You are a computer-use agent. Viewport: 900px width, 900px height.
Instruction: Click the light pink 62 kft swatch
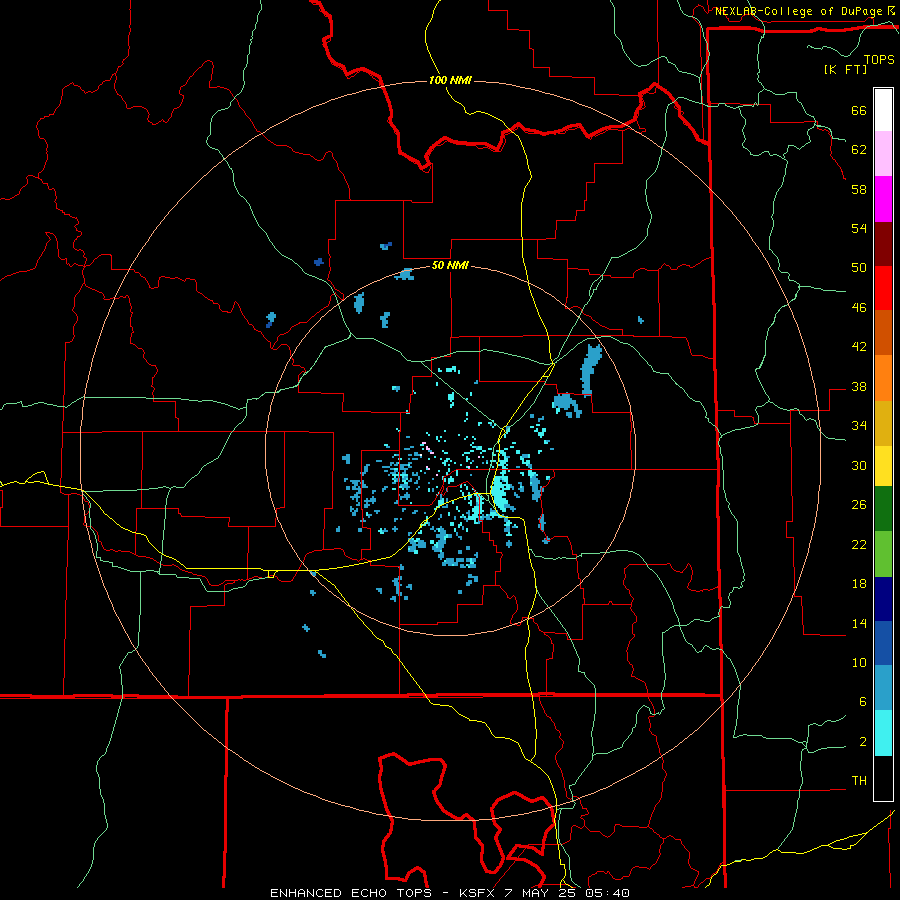[x=883, y=154]
